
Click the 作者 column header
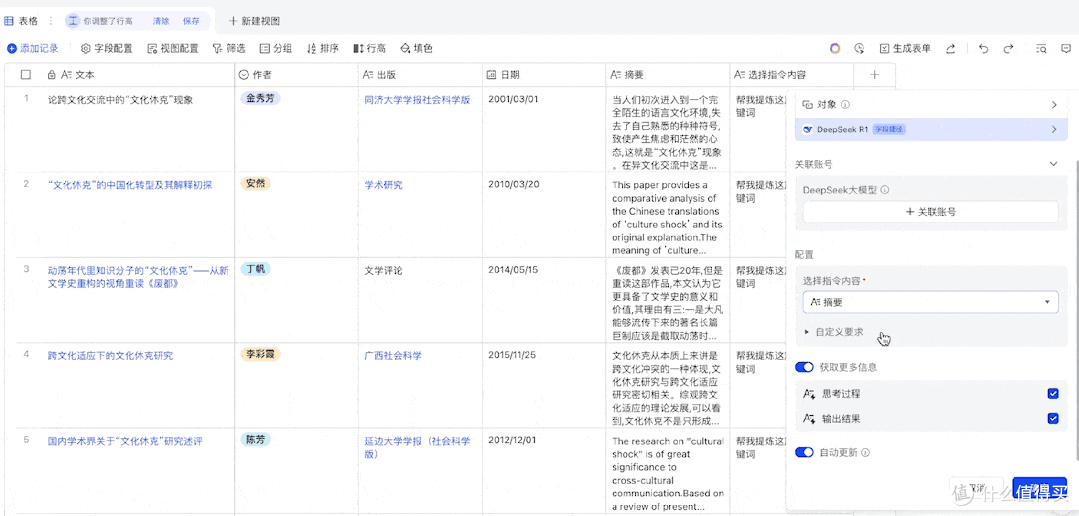[x=296, y=74]
